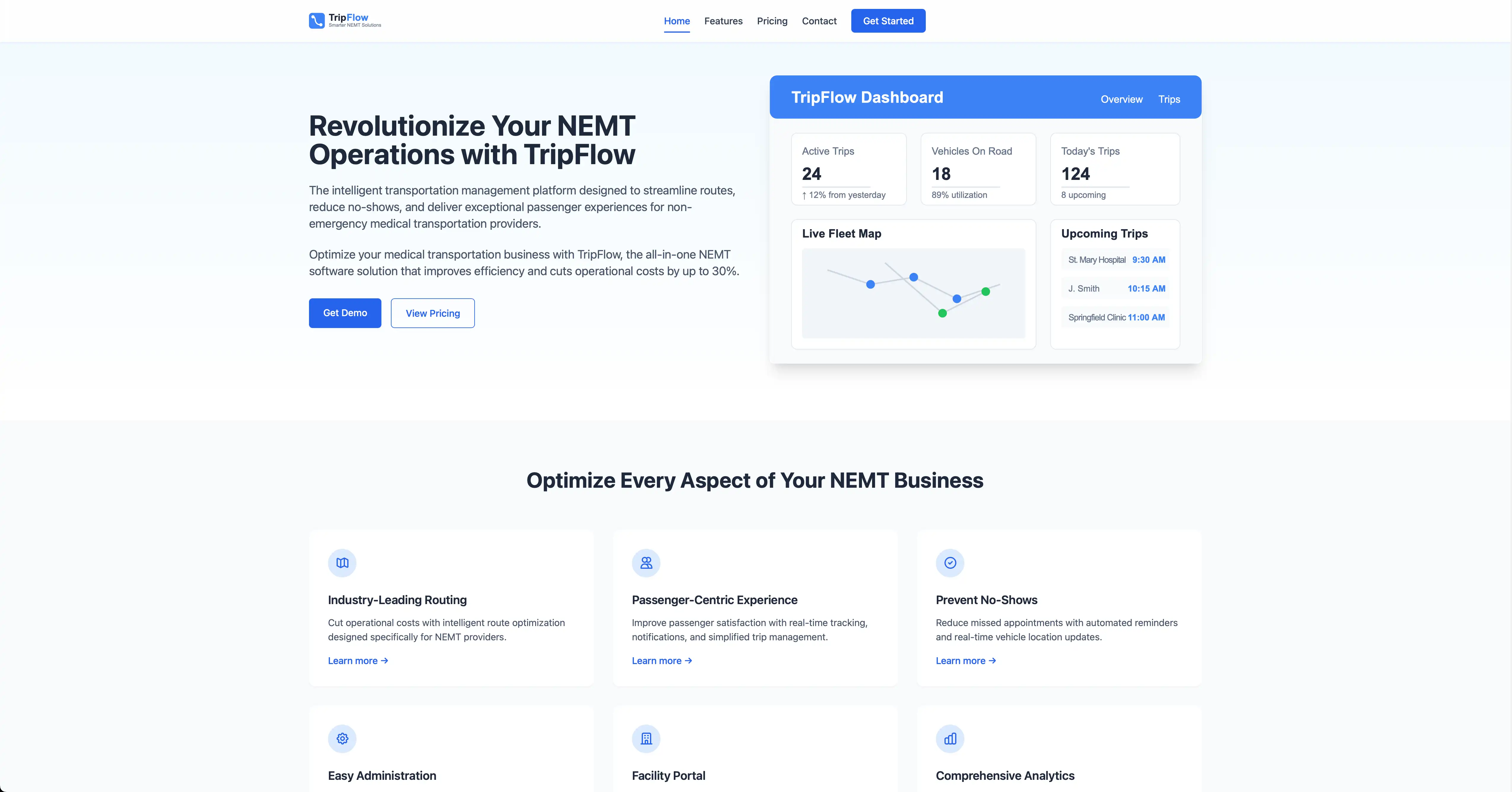Click the 'Revolutionize Your NEMT Operations' headline
This screenshot has width=1512, height=792.
point(472,140)
